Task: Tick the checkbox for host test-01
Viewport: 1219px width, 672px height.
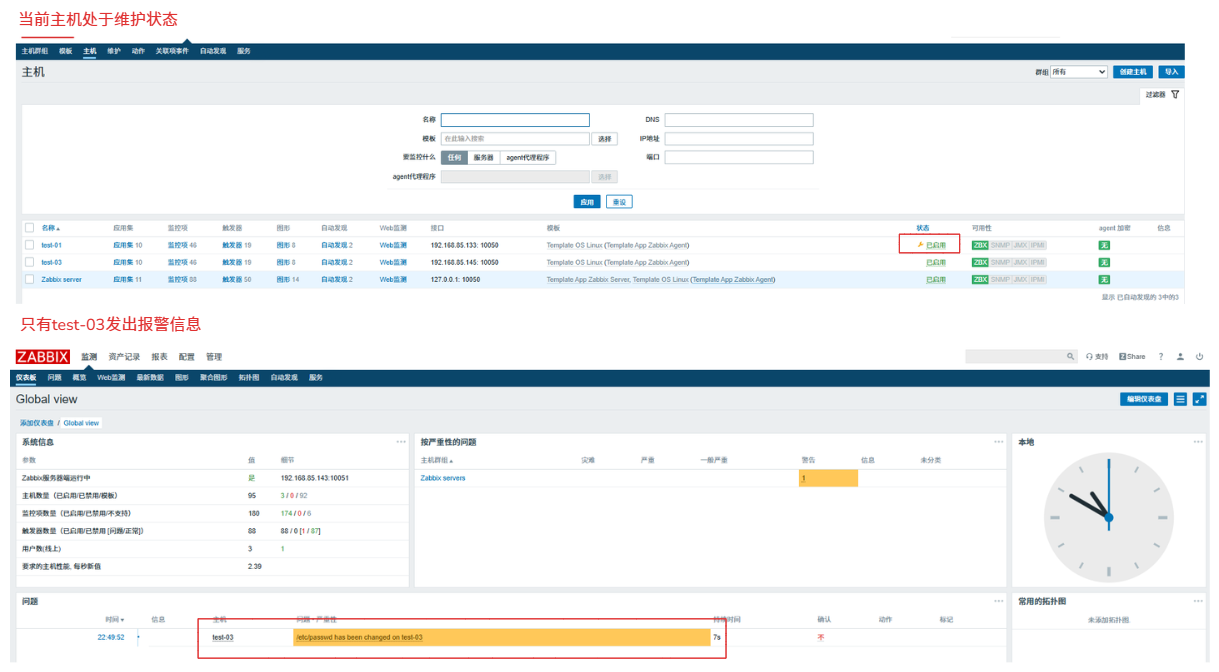Action: click(29, 245)
